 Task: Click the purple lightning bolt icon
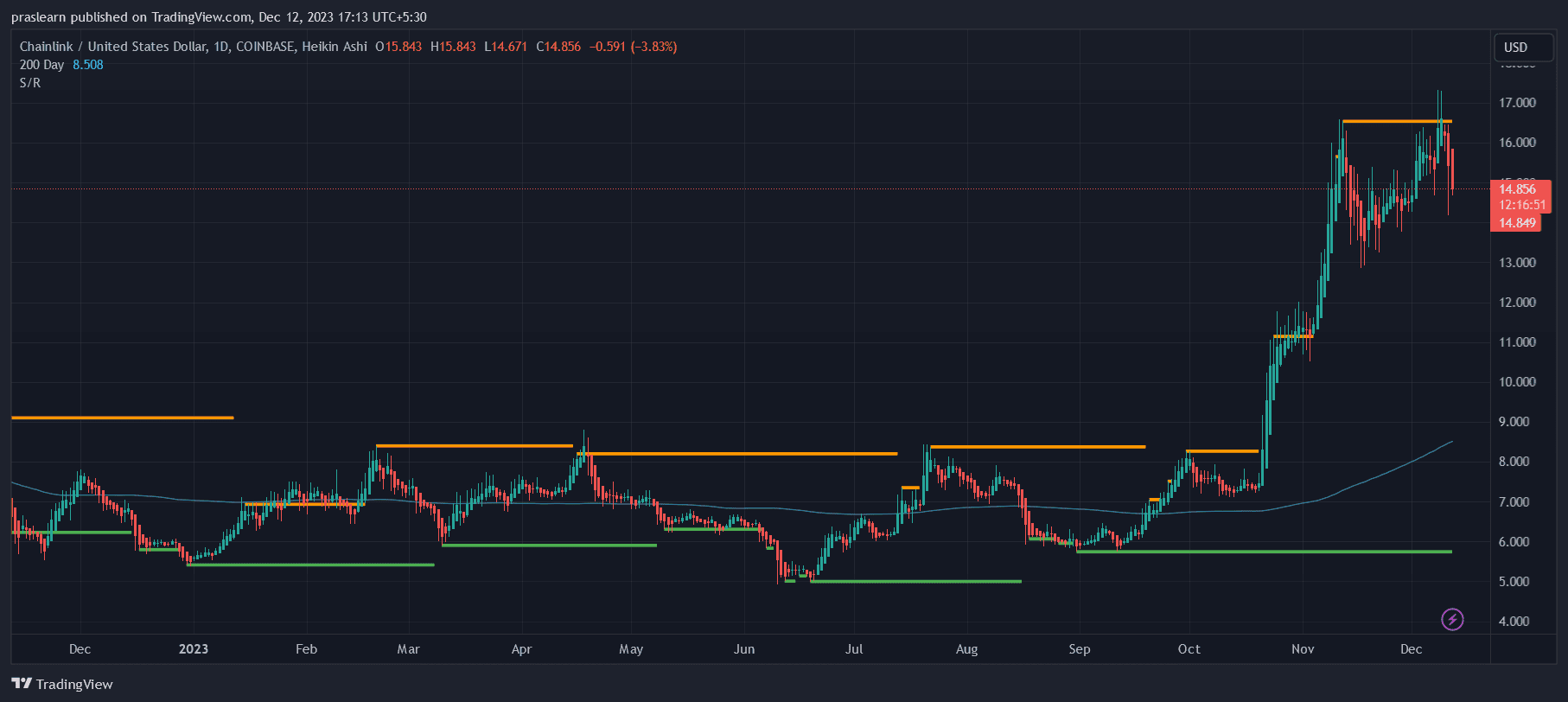click(1452, 619)
